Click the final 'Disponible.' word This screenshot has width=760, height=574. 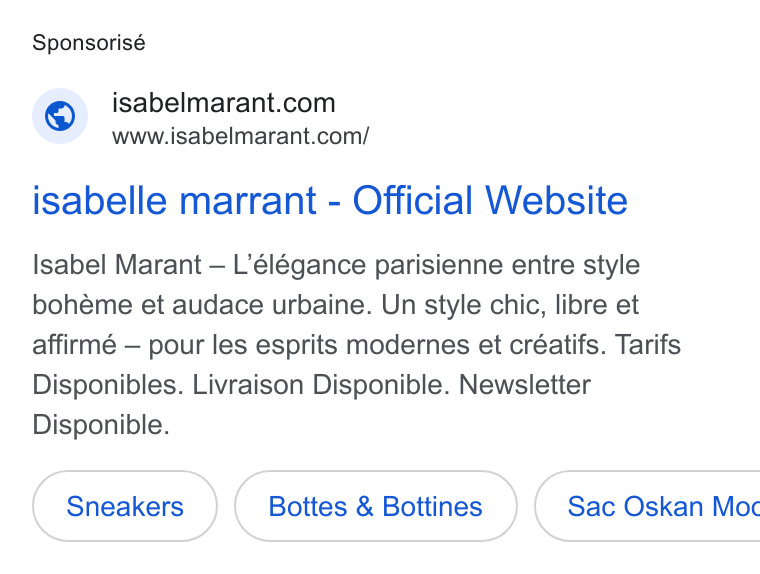point(101,425)
